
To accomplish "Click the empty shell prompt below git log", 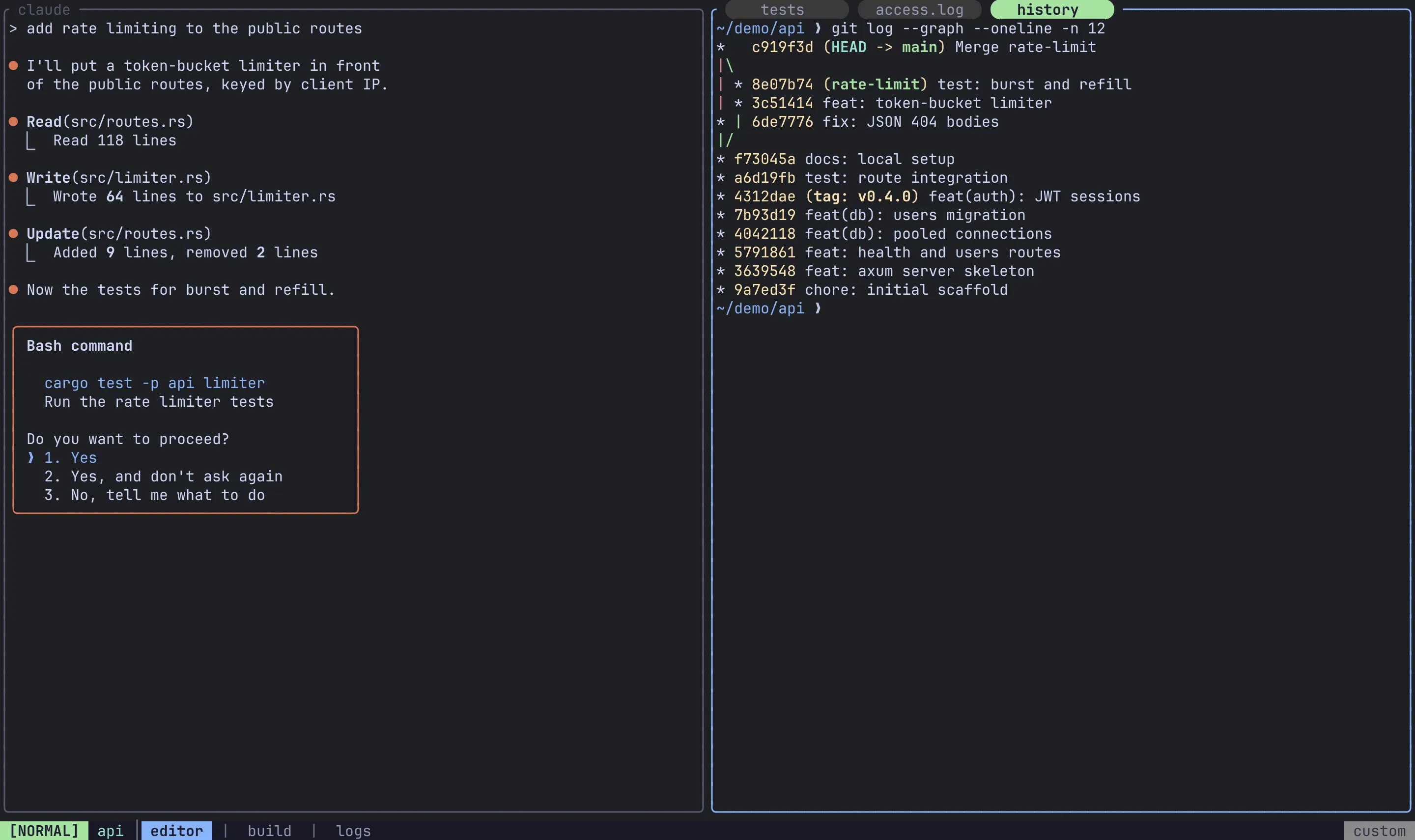I will (769, 308).
